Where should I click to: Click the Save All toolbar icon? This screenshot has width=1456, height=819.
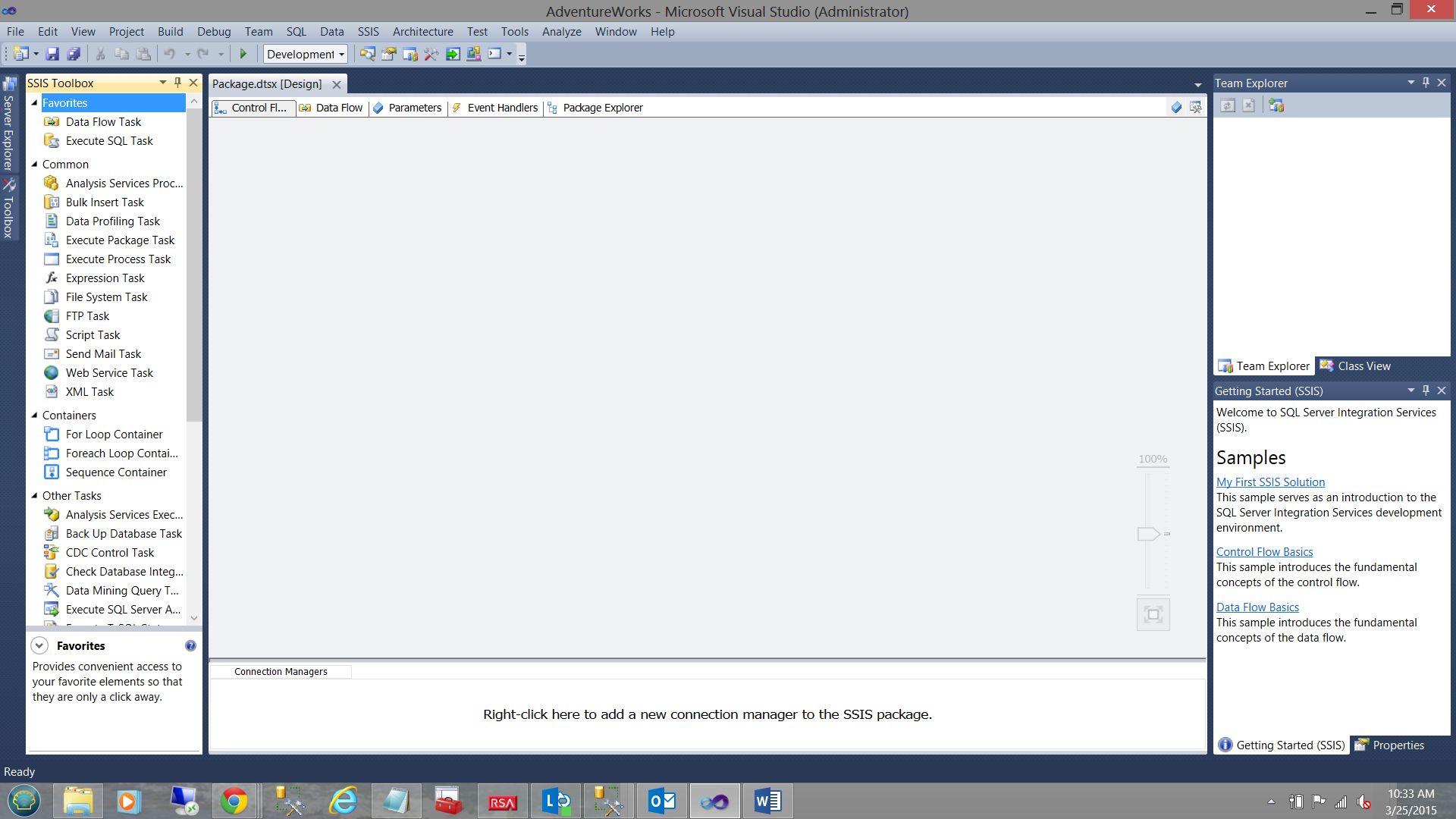(74, 54)
